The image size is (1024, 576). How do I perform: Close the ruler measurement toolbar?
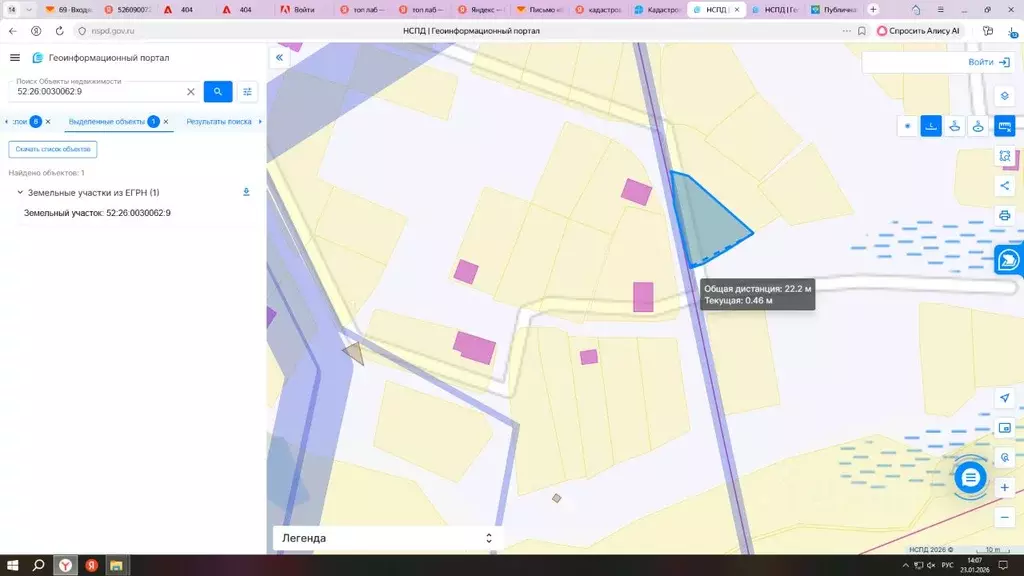(1004, 126)
